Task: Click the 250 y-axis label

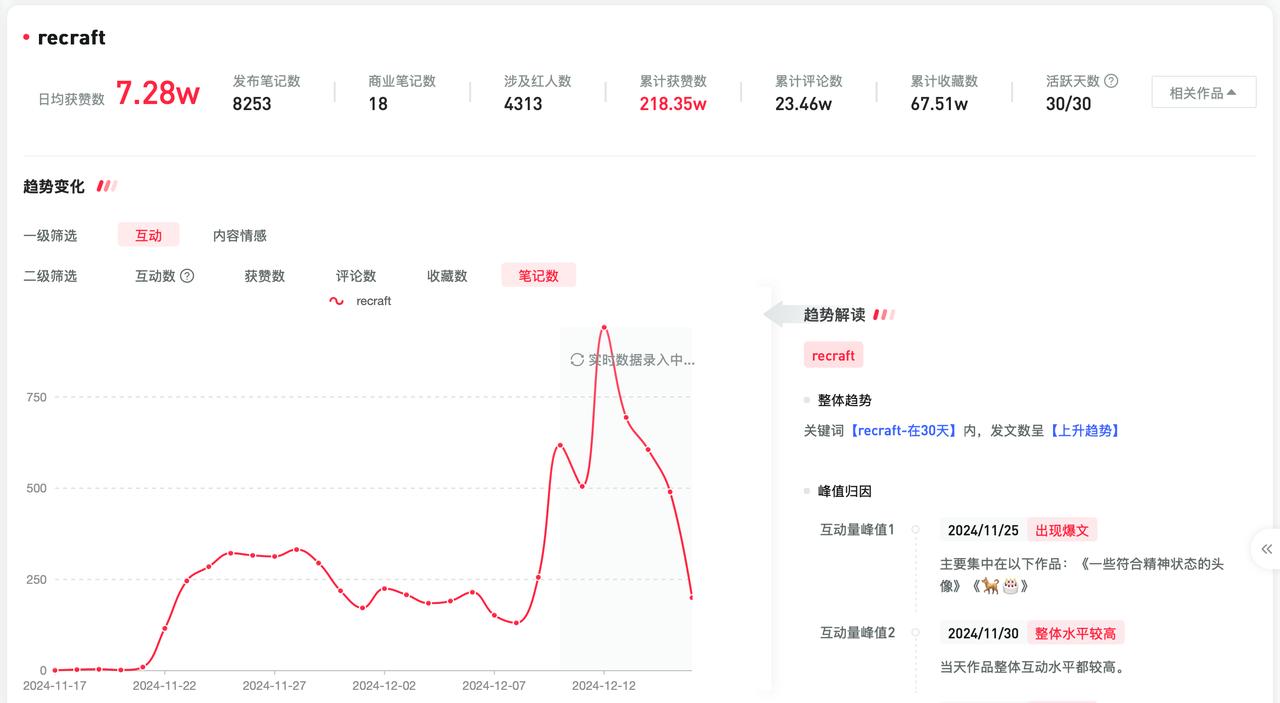Action: click(x=36, y=579)
